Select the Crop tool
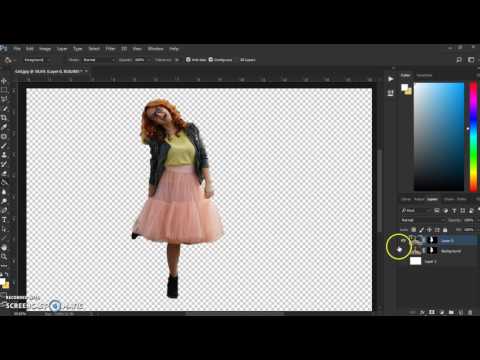 [x=4, y=118]
